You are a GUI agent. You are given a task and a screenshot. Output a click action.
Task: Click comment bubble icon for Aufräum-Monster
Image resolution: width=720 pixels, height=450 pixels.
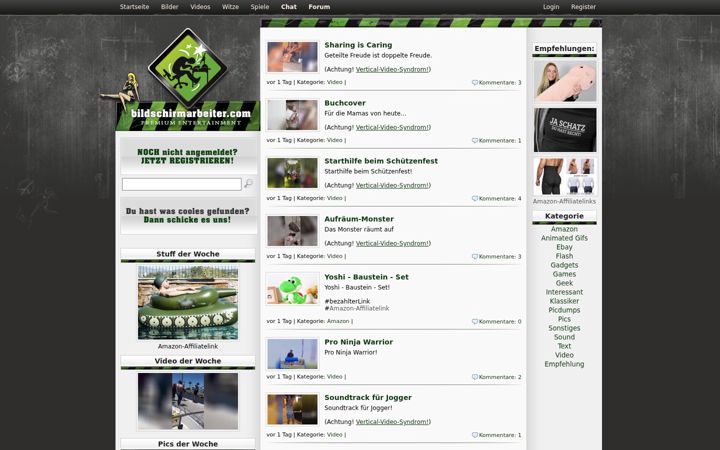tap(475, 256)
